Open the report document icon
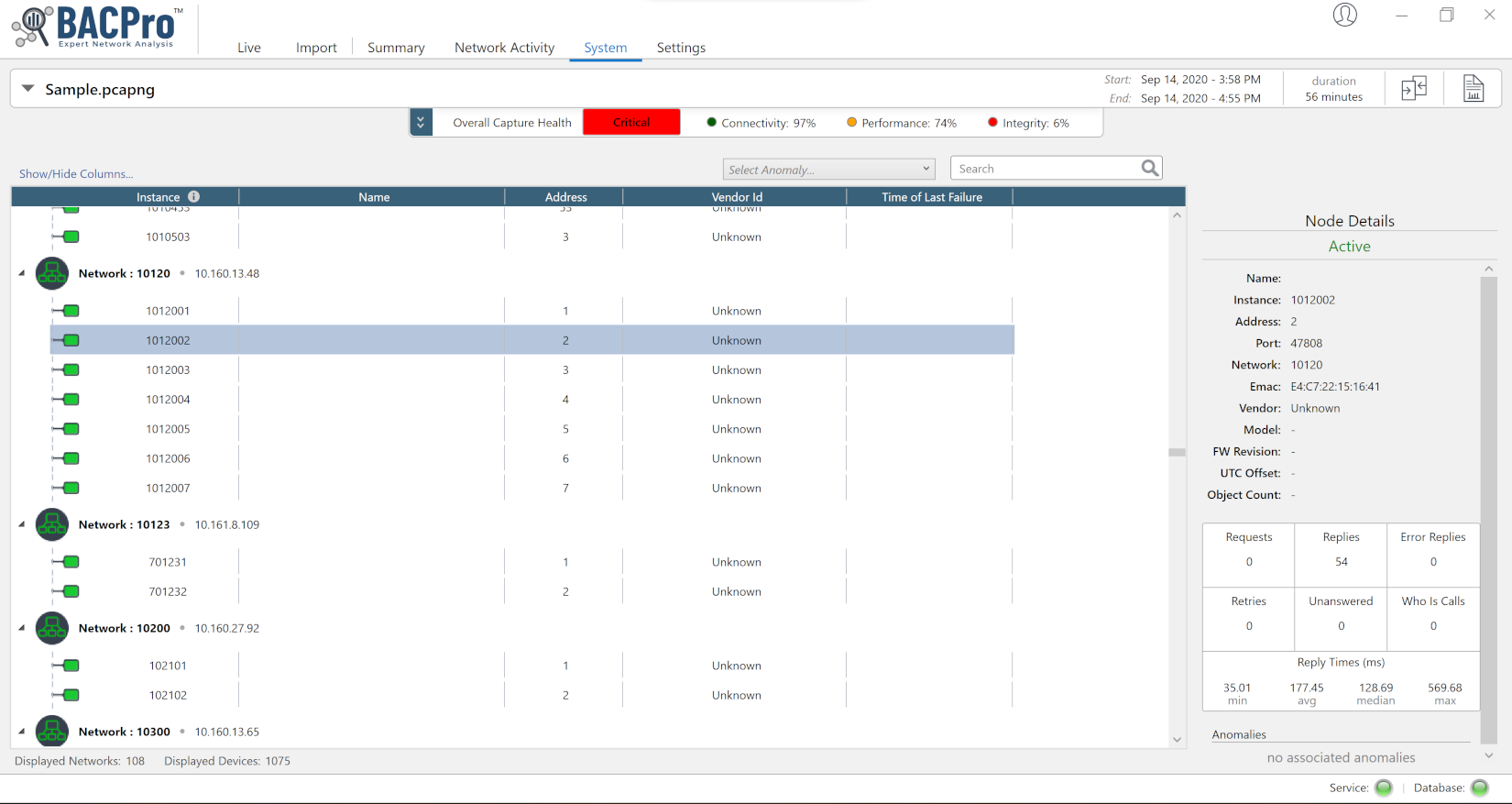This screenshot has height=804, width=1512. click(1473, 88)
